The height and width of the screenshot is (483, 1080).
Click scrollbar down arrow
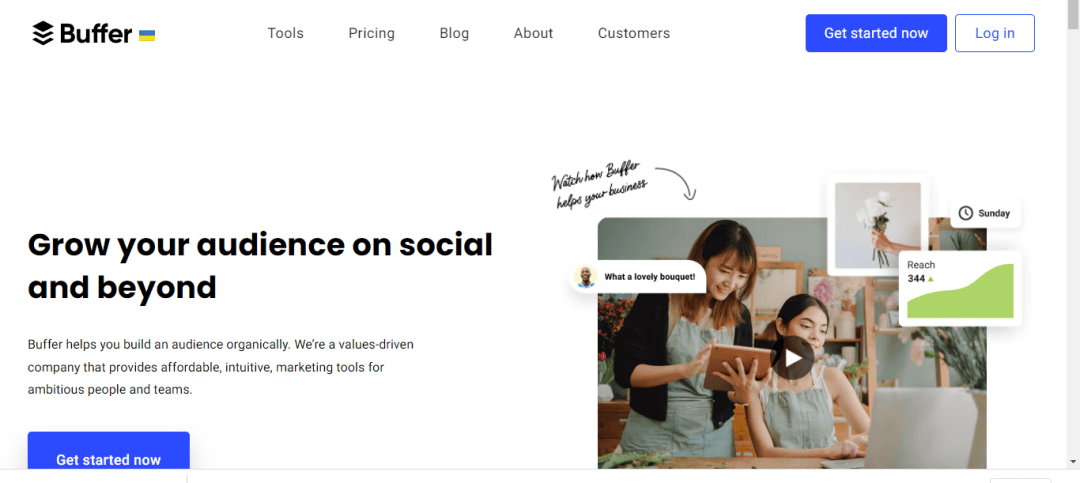pyautogui.click(x=1073, y=461)
